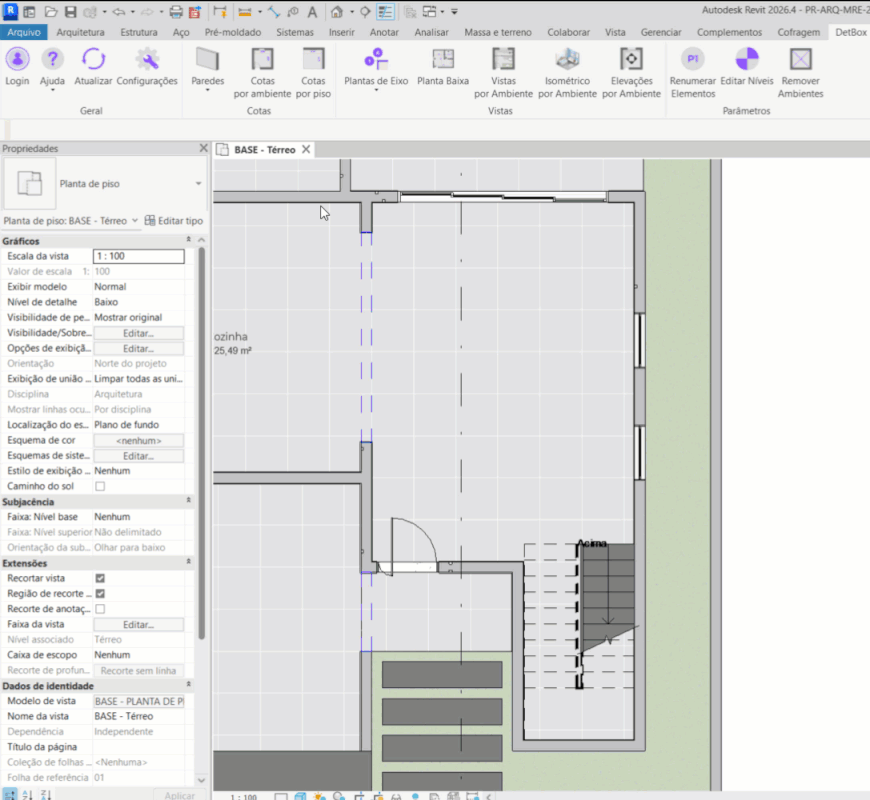Click the Save disk icon
The height and width of the screenshot is (800, 870).
point(70,11)
